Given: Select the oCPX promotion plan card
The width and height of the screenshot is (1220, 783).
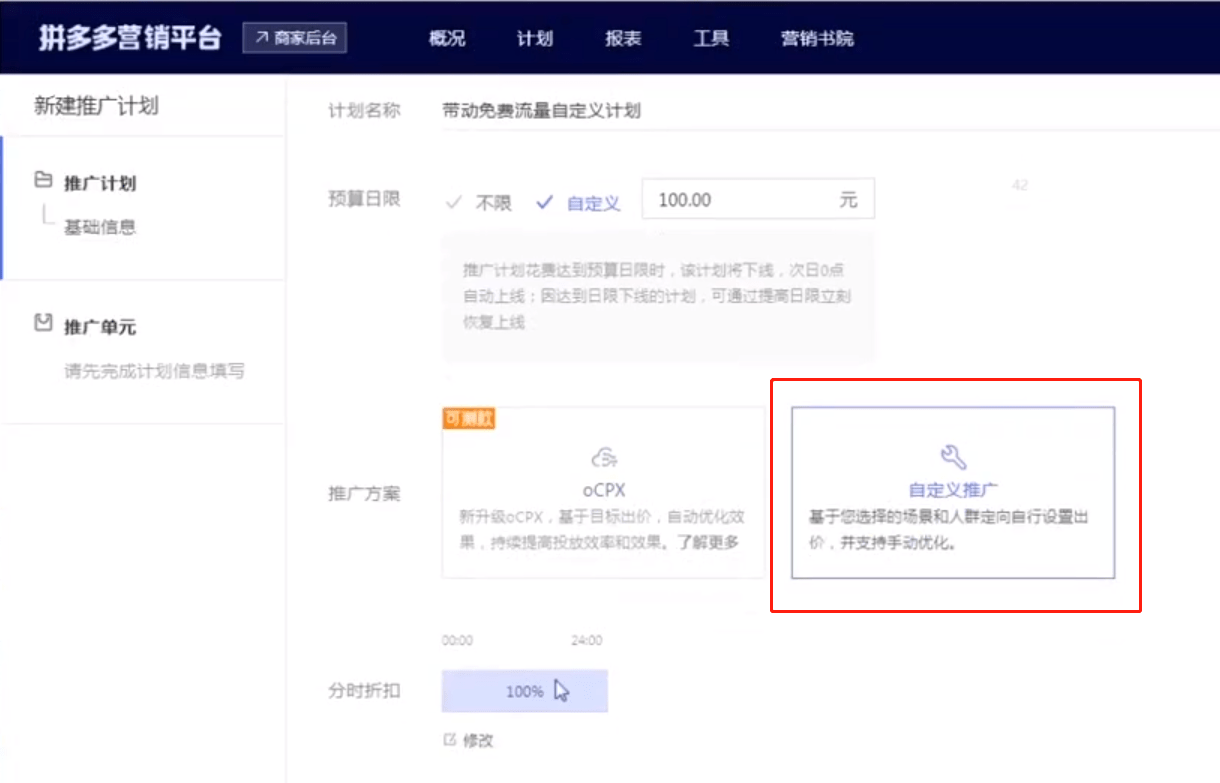Looking at the screenshot, I should tap(603, 492).
